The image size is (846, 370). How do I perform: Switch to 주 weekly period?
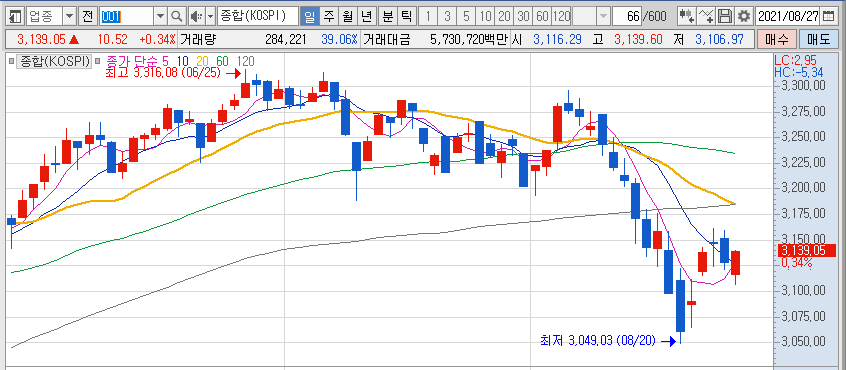(x=328, y=16)
